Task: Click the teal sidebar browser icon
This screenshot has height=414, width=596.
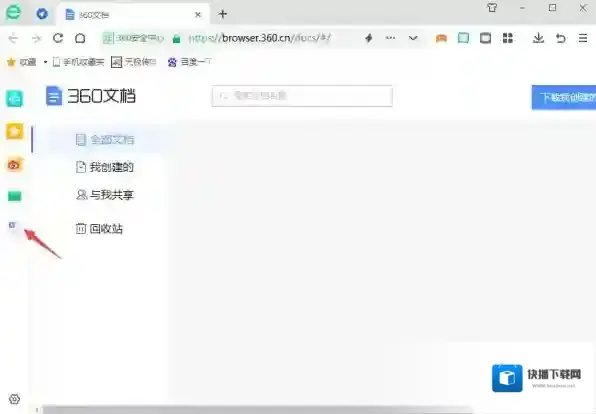Action: point(14,99)
